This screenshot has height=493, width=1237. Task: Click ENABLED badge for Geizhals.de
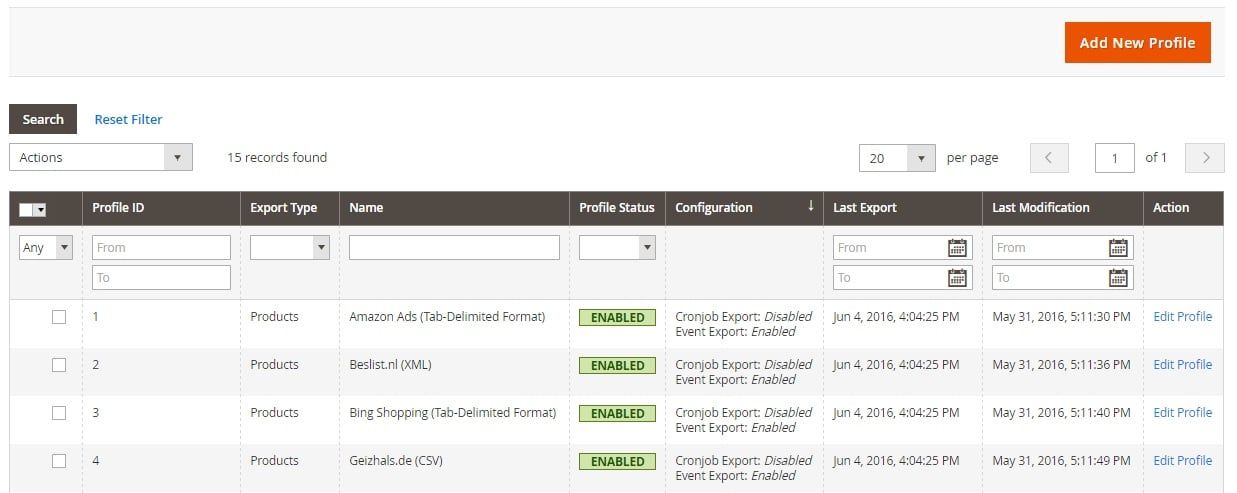(x=617, y=462)
